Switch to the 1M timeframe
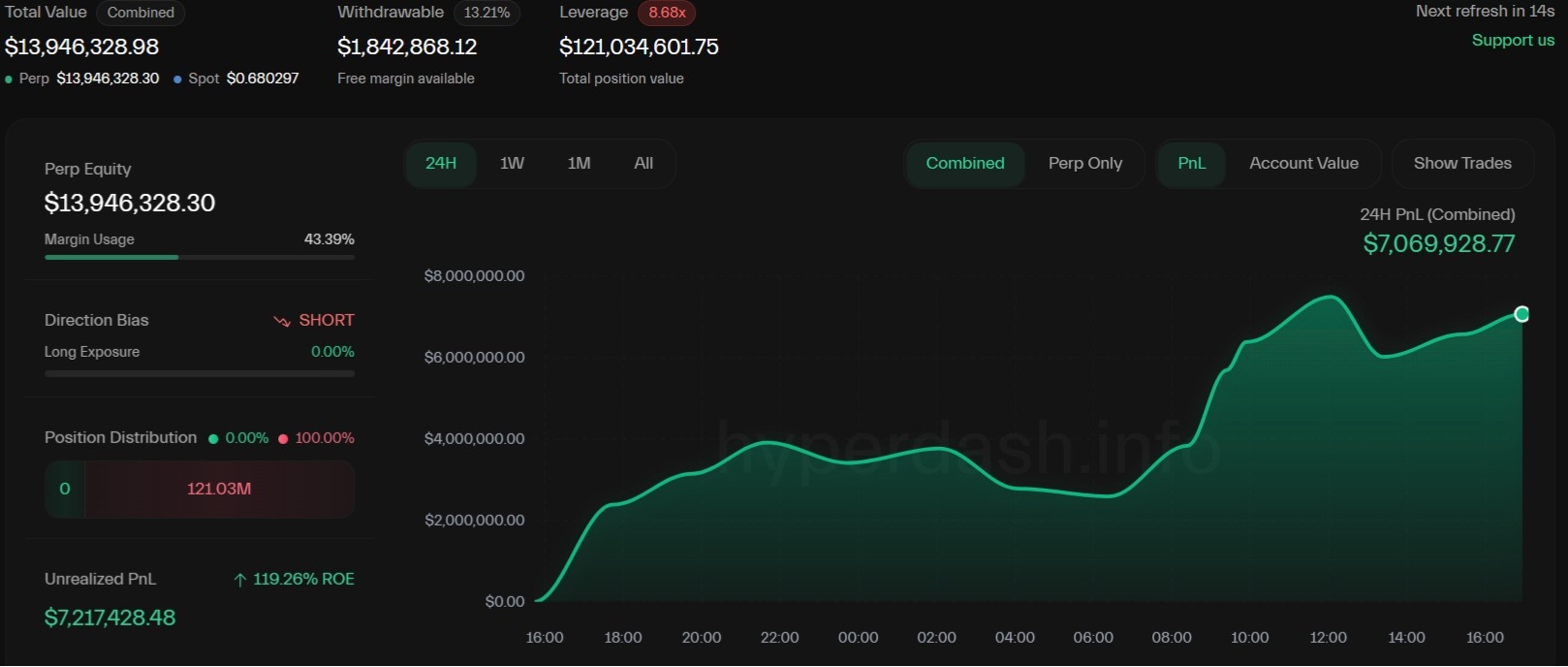 pos(579,164)
